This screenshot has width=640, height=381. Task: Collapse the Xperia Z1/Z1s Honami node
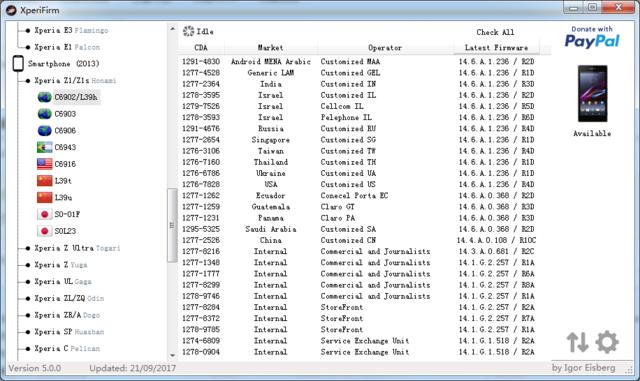click(75, 80)
